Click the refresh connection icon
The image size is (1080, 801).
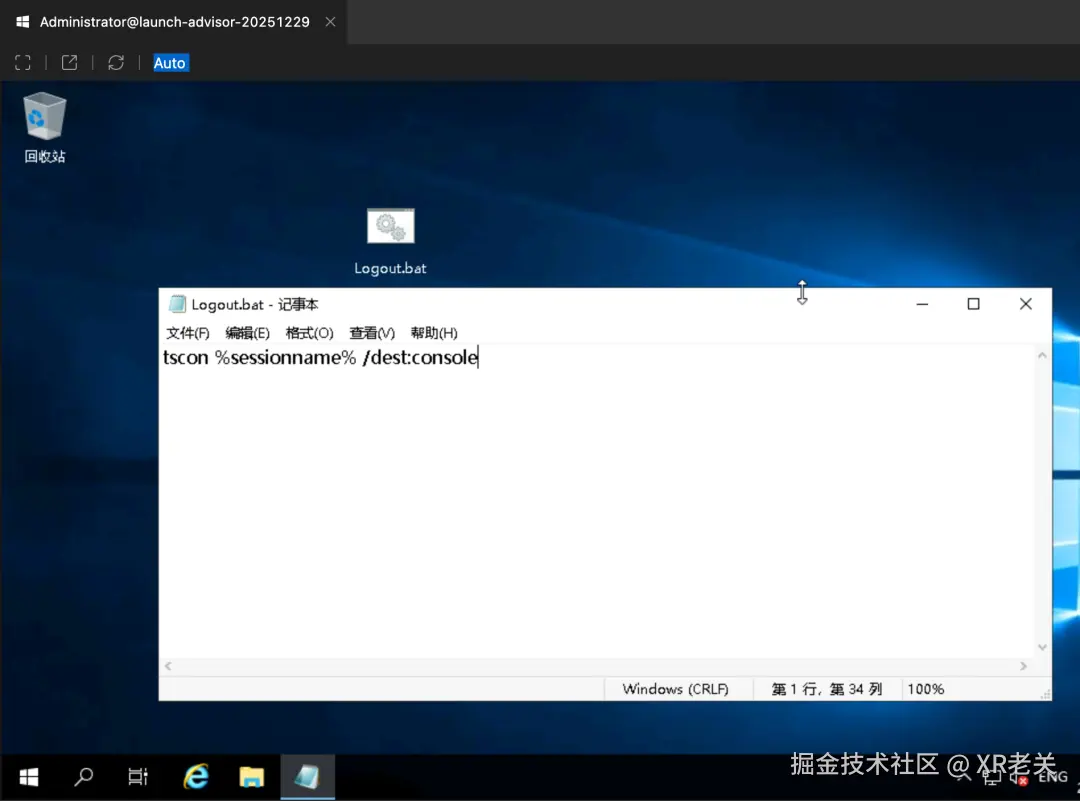[116, 63]
